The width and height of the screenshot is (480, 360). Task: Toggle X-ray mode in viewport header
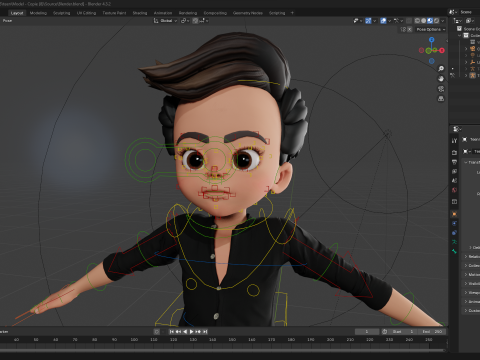(409, 21)
